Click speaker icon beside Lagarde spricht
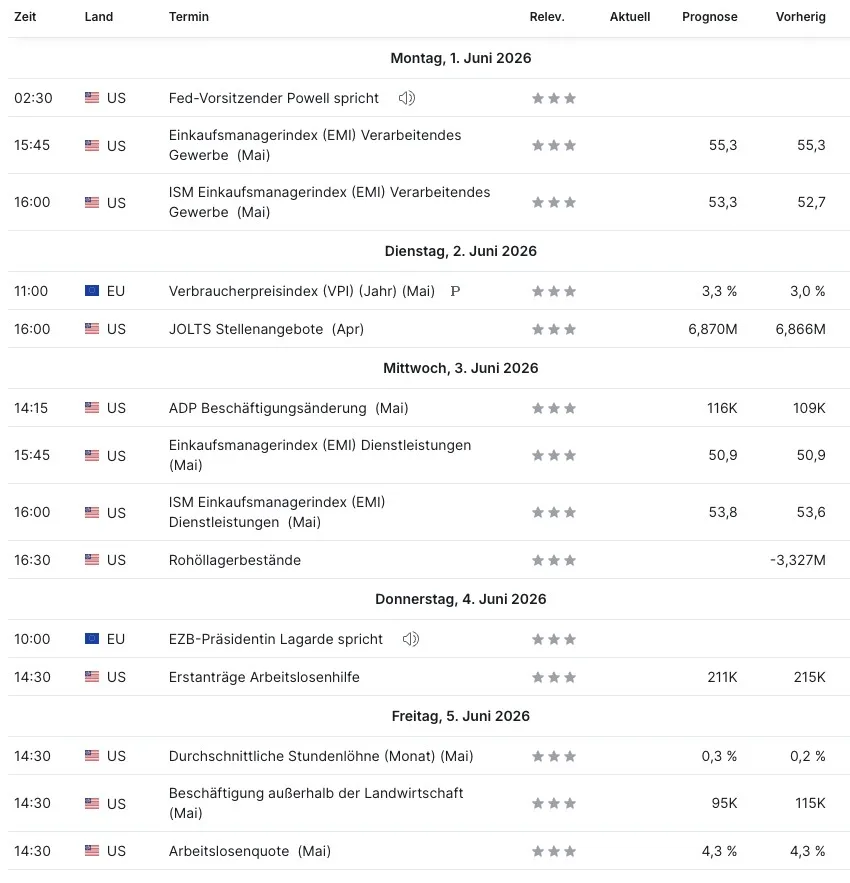 (x=411, y=639)
